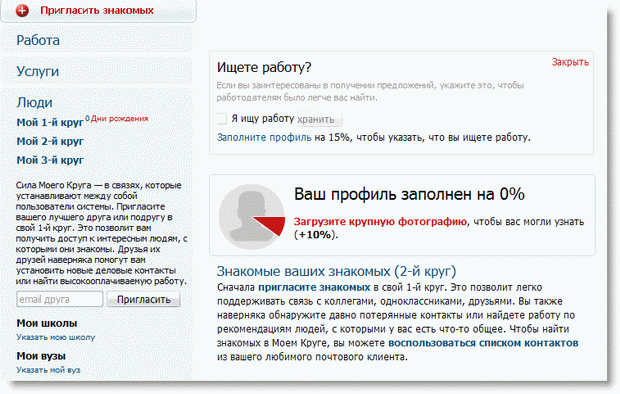Open воспользоваться списком контактов link

click(483, 343)
